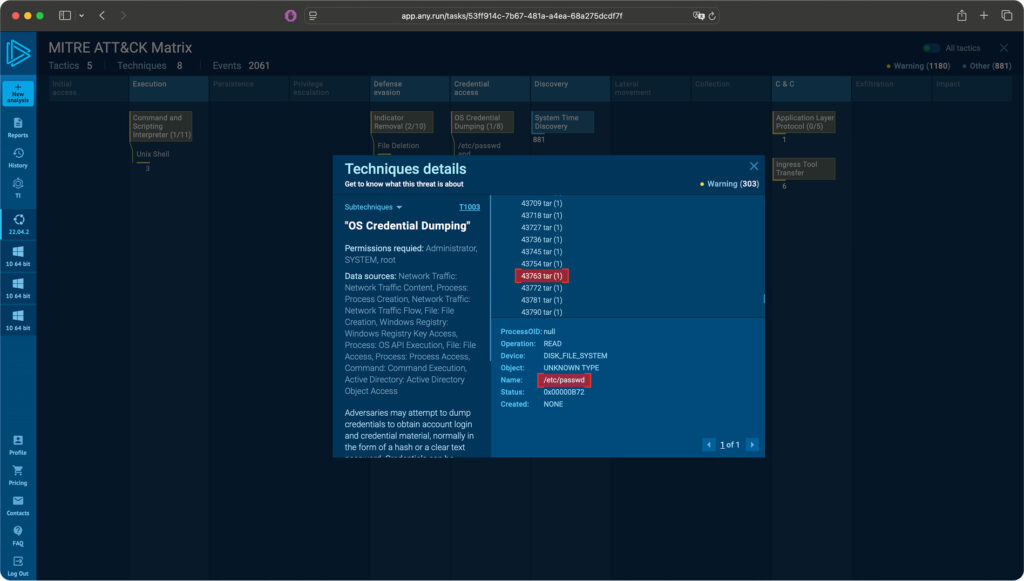The image size is (1024, 581).
Task: Open Indicator Removal (2/10) technique
Action: click(402, 122)
